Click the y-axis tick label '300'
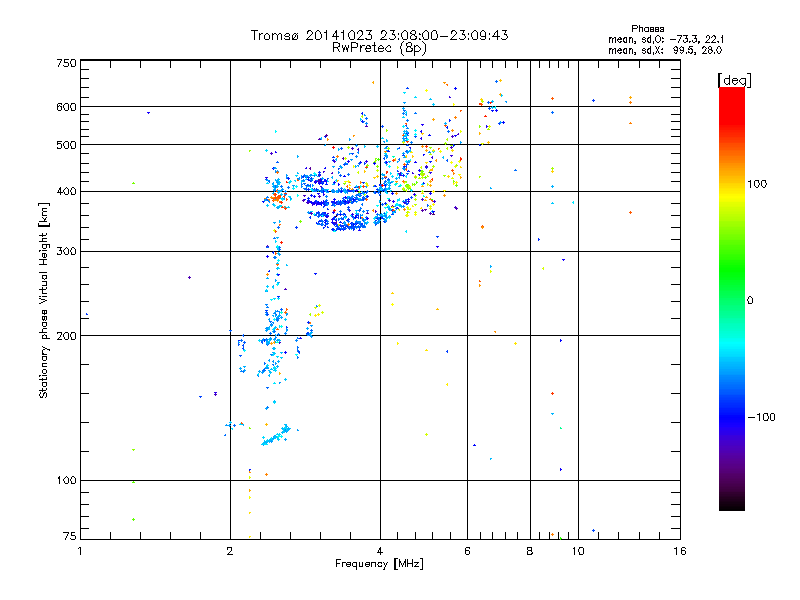The image size is (800, 600). pos(66,251)
